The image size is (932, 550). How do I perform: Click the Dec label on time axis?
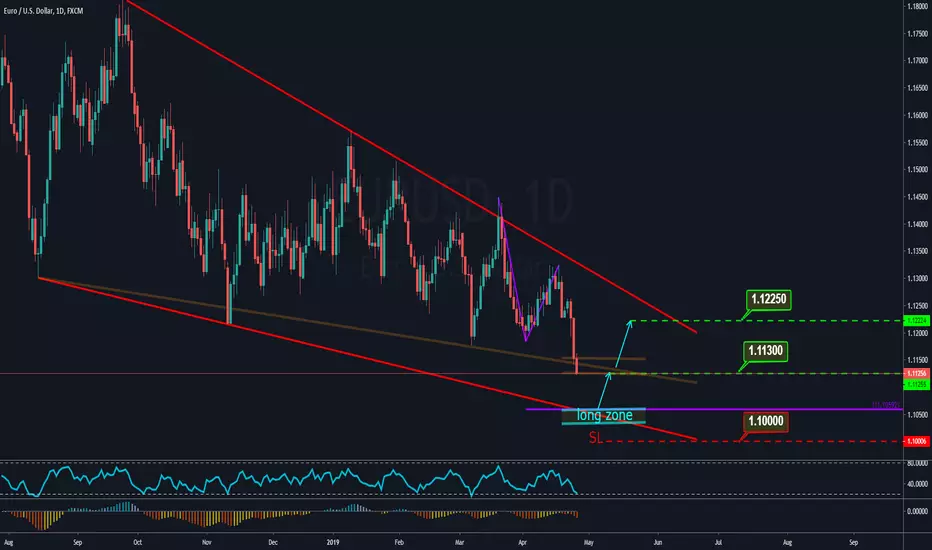click(x=273, y=542)
